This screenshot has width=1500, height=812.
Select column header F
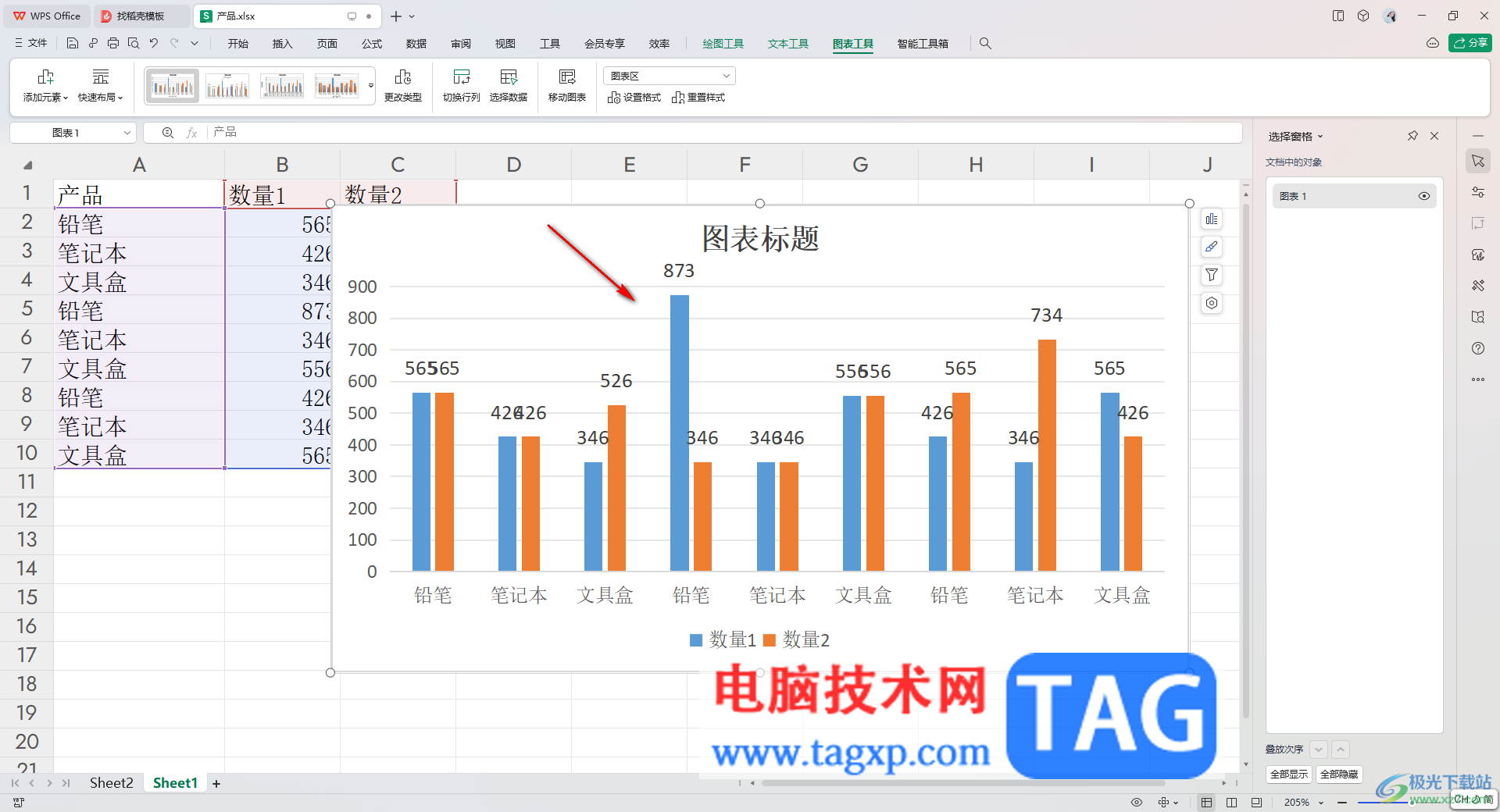point(745,165)
